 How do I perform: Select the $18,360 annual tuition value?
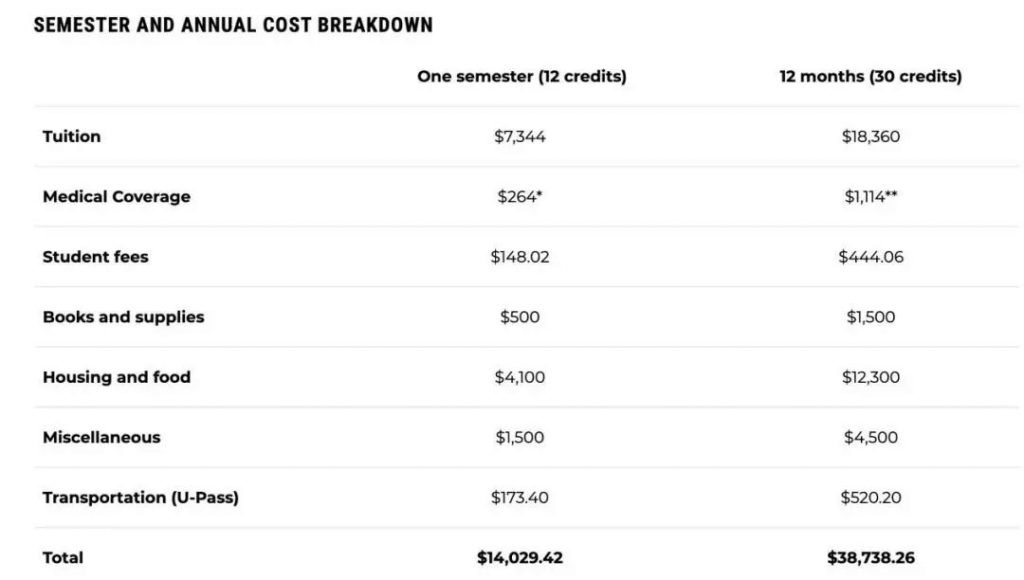point(870,137)
